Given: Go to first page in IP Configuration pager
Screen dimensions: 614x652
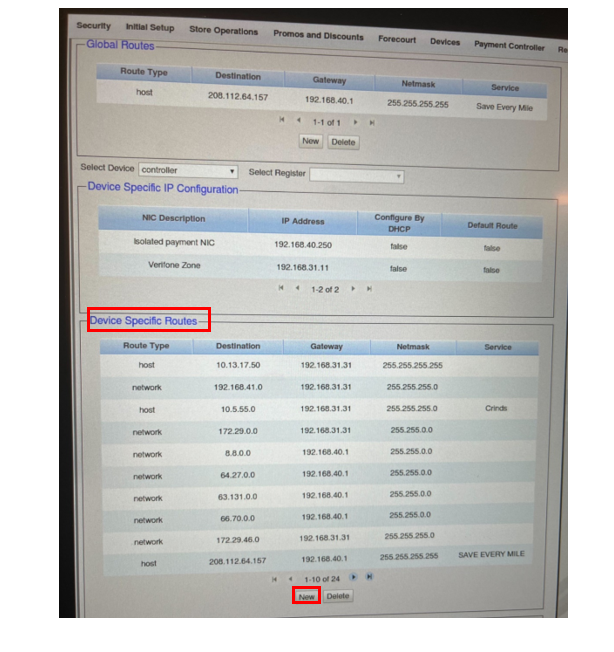Looking at the screenshot, I should 281,288.
